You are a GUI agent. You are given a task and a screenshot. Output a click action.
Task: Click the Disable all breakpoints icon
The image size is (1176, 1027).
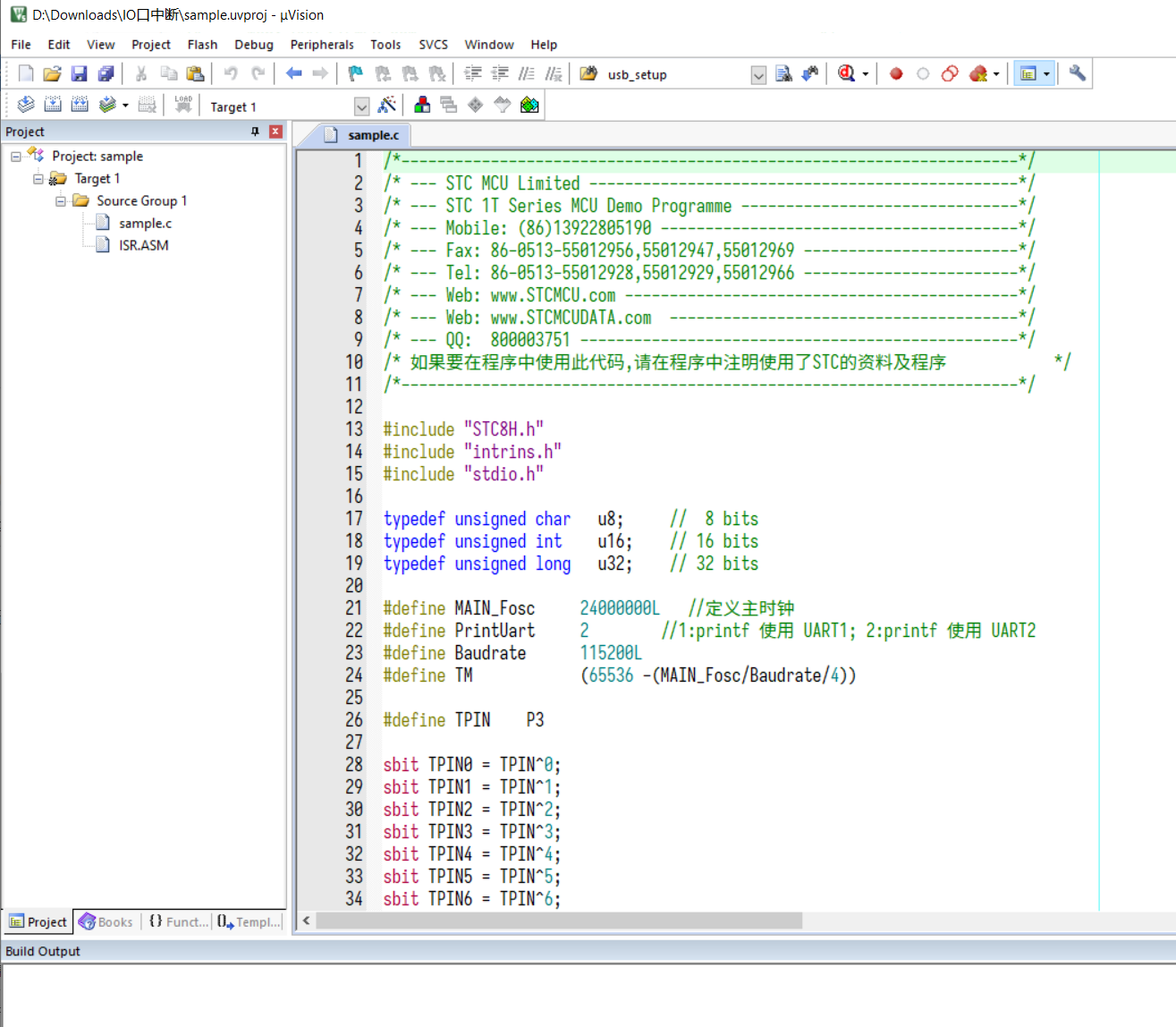[x=950, y=74]
